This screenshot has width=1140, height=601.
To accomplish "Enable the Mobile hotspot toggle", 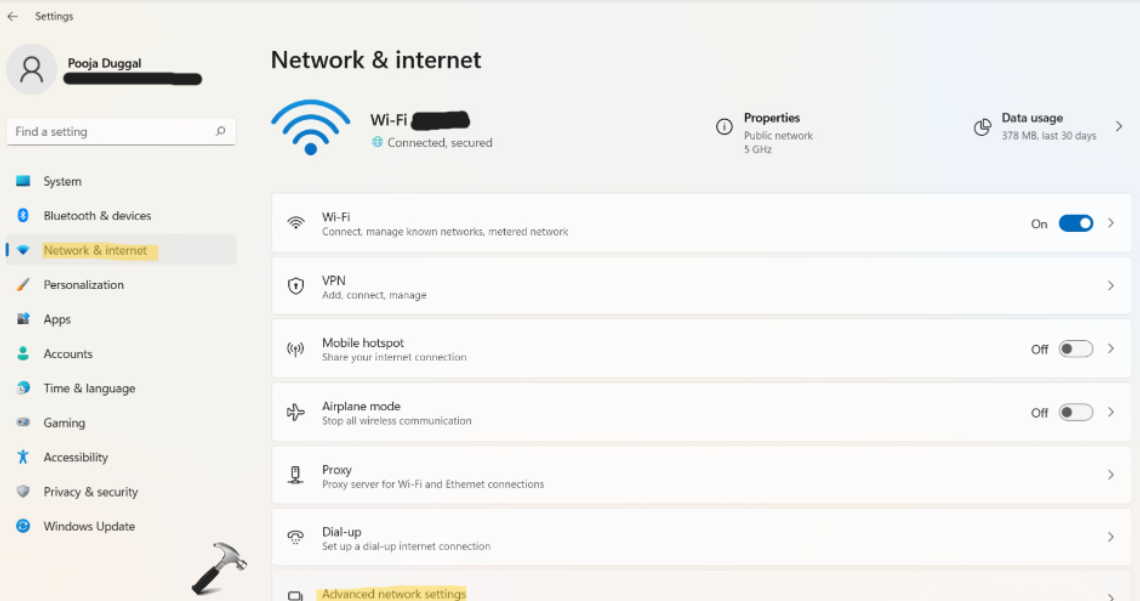I will (x=1076, y=349).
